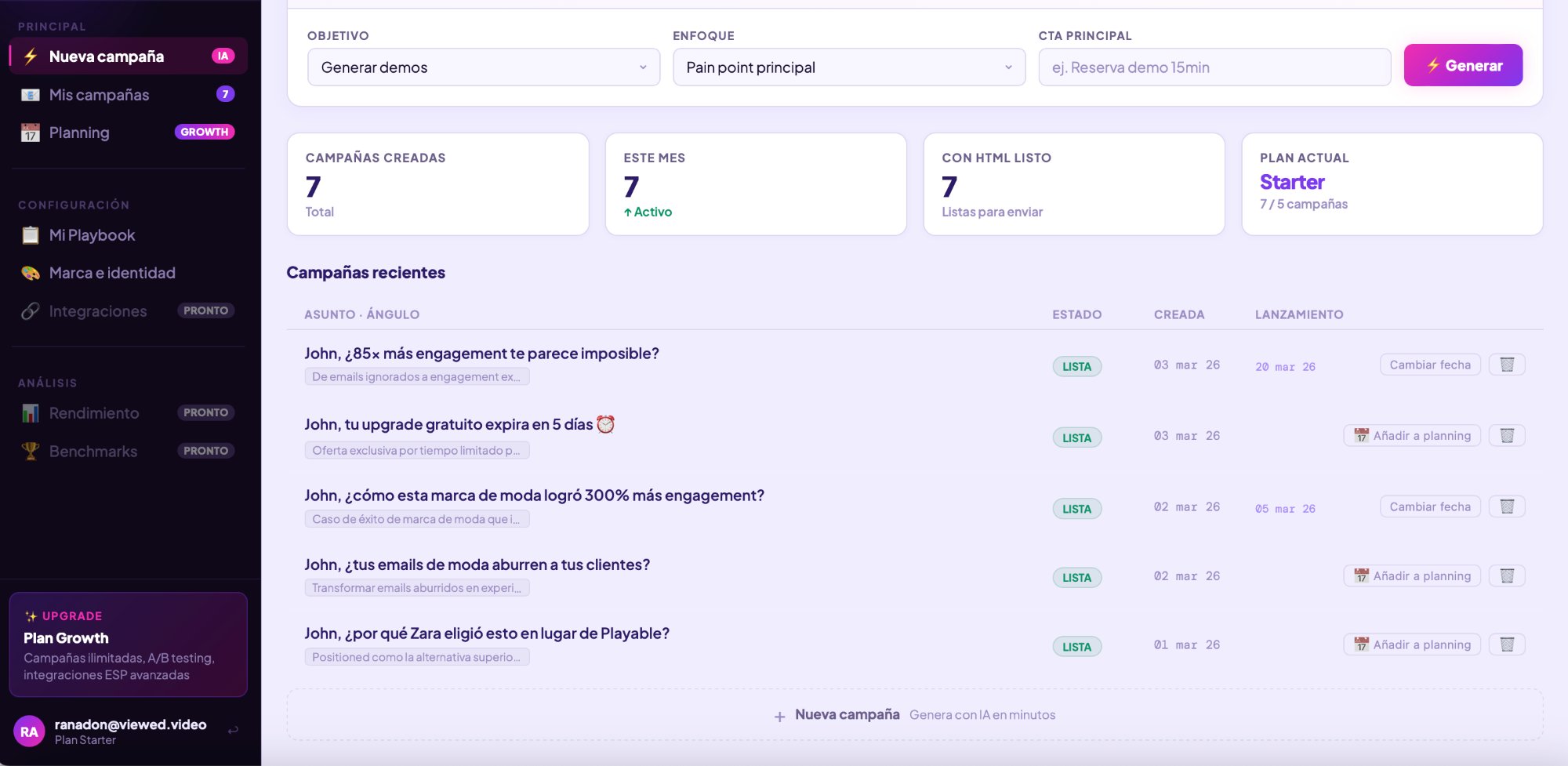1568x766 pixels.
Task: Click the trophy icon beside Benchmarks
Action: (x=31, y=451)
